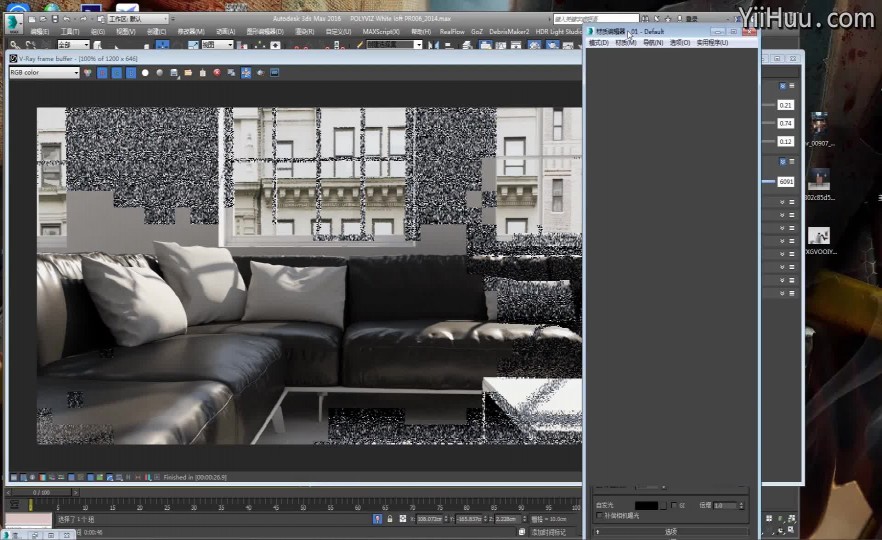This screenshot has width=882, height=540.
Task: Open the 视图 reference coordinate dropdown
Action: (x=217, y=45)
